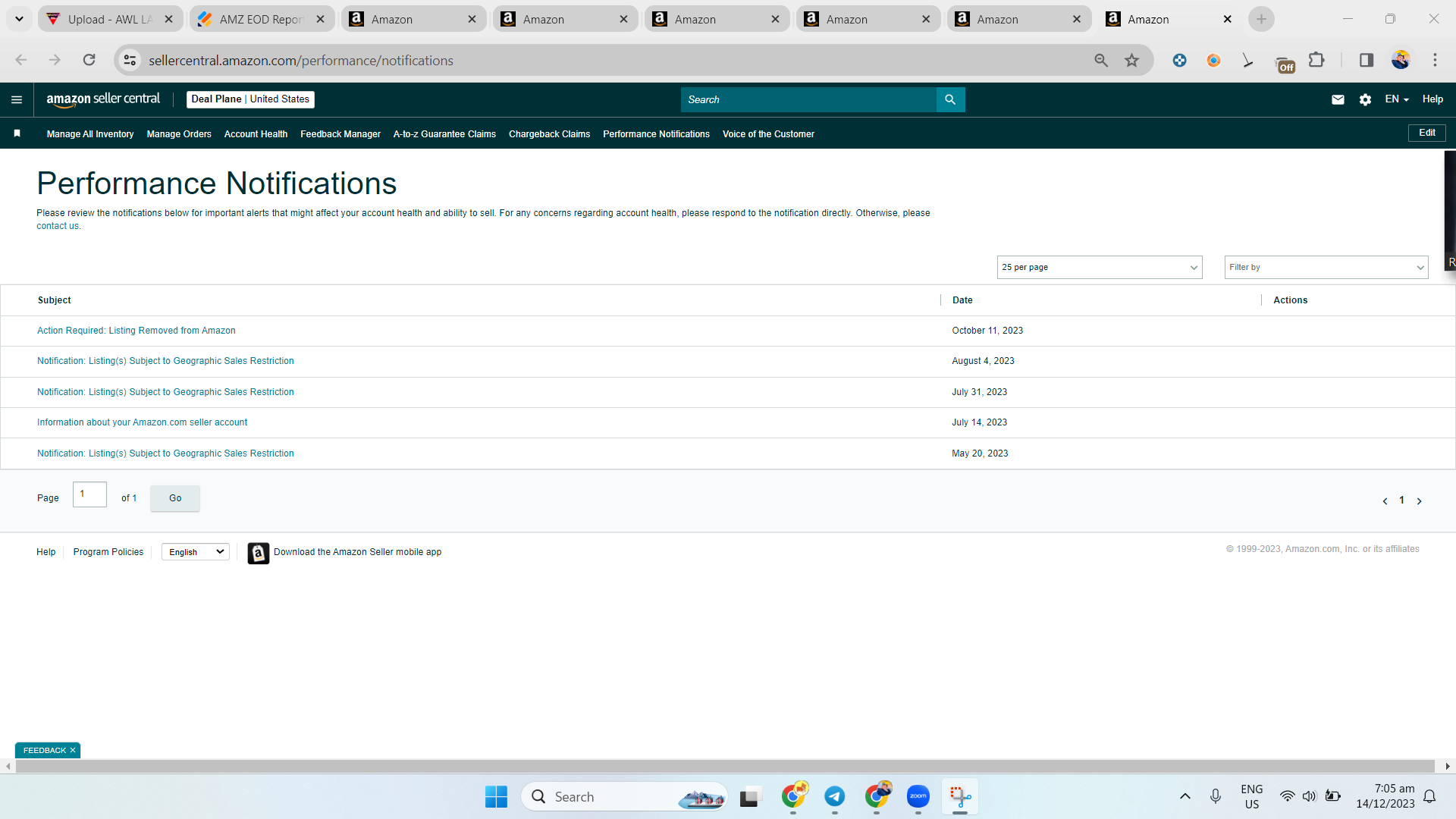
Task: Click the browser address bar URL
Action: point(300,61)
